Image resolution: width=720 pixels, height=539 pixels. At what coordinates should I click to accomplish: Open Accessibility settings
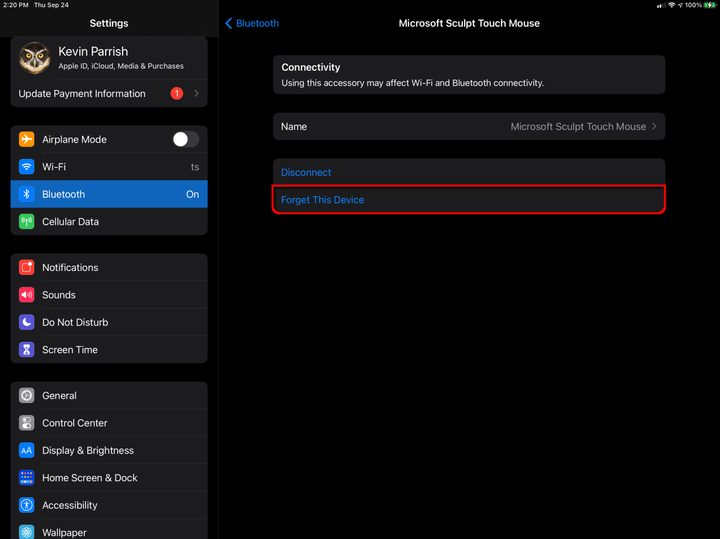(x=109, y=505)
